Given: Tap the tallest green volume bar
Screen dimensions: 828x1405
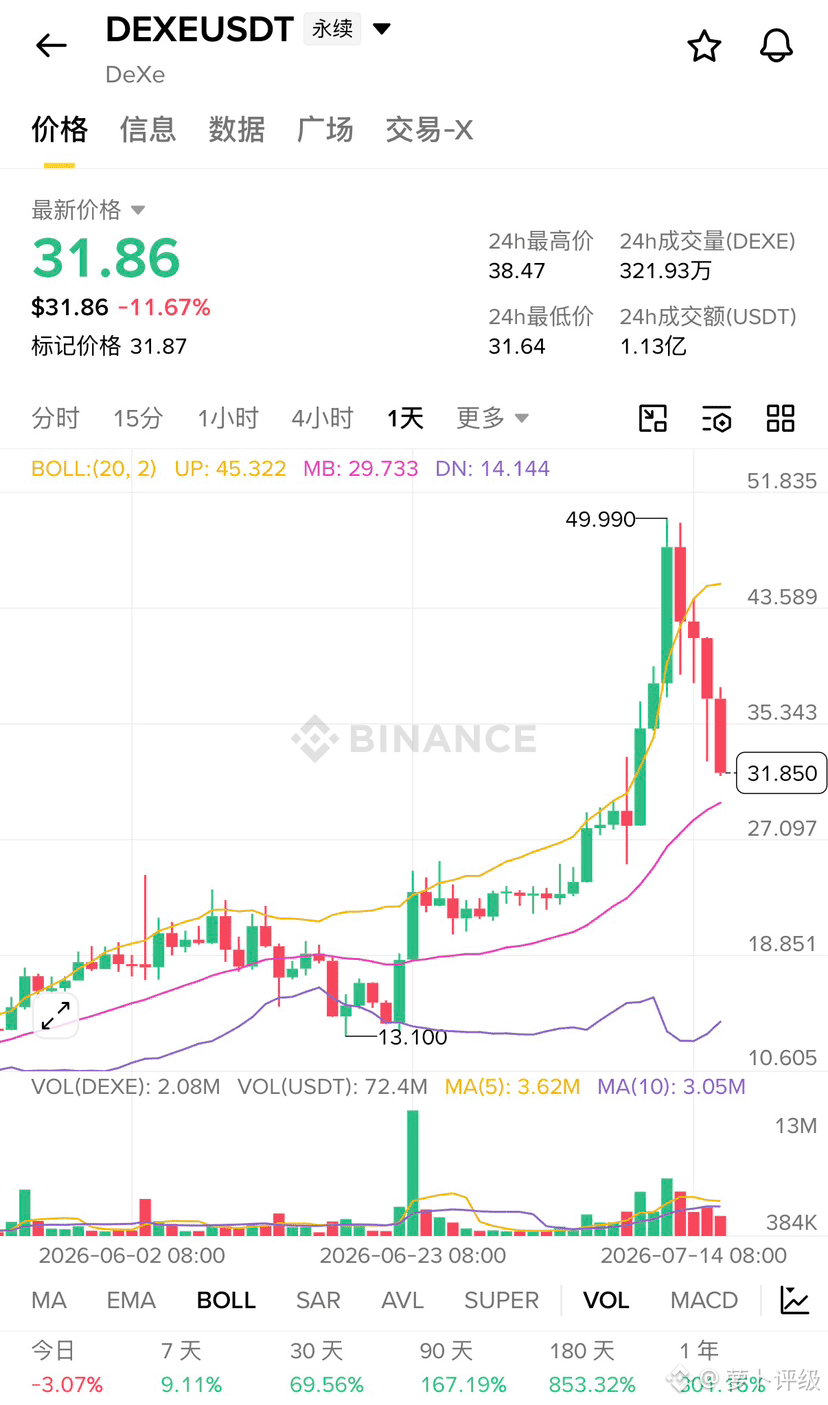Looking at the screenshot, I should pyautogui.click(x=412, y=1172).
